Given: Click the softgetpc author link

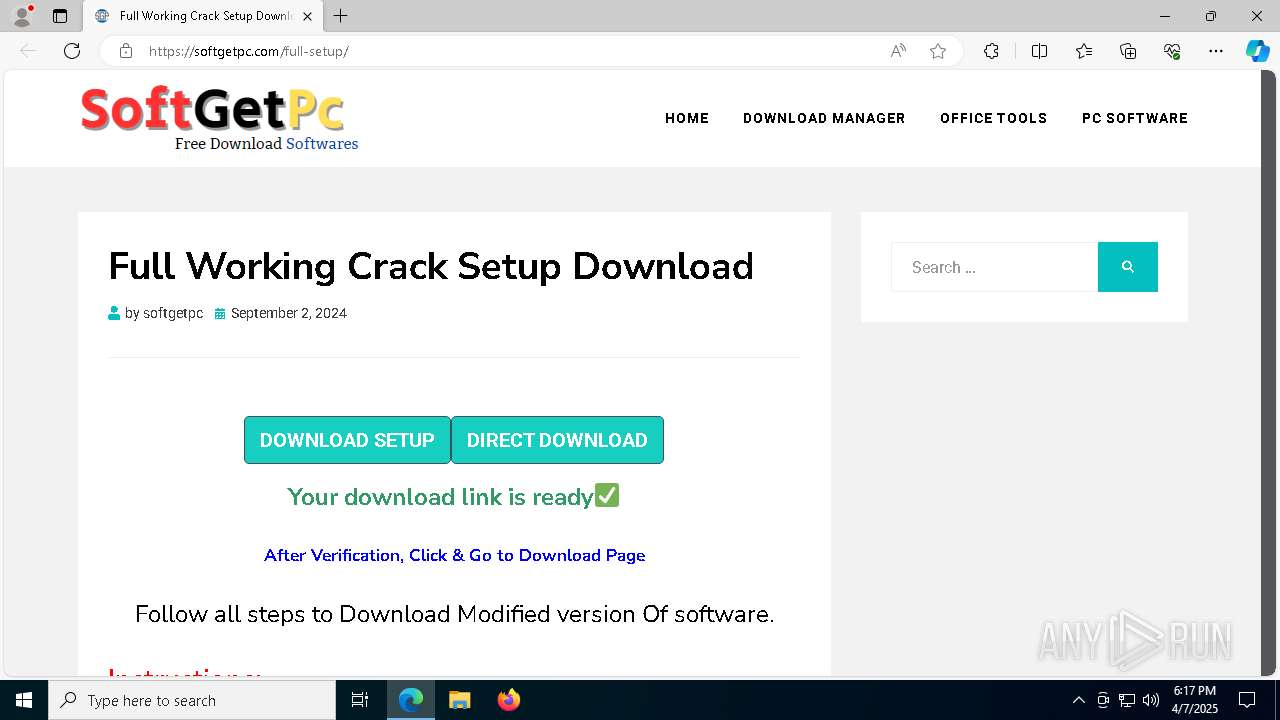Looking at the screenshot, I should coord(173,313).
